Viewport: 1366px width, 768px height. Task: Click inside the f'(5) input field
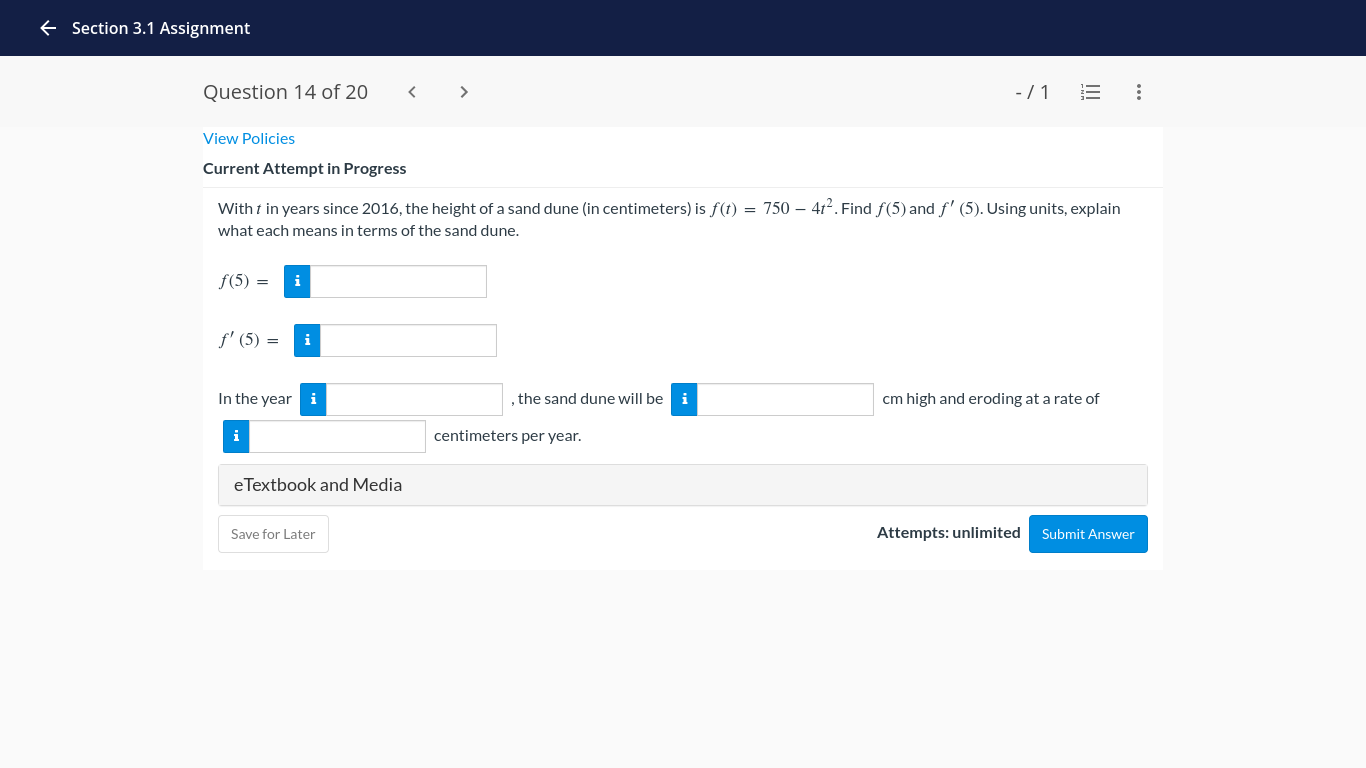(408, 340)
